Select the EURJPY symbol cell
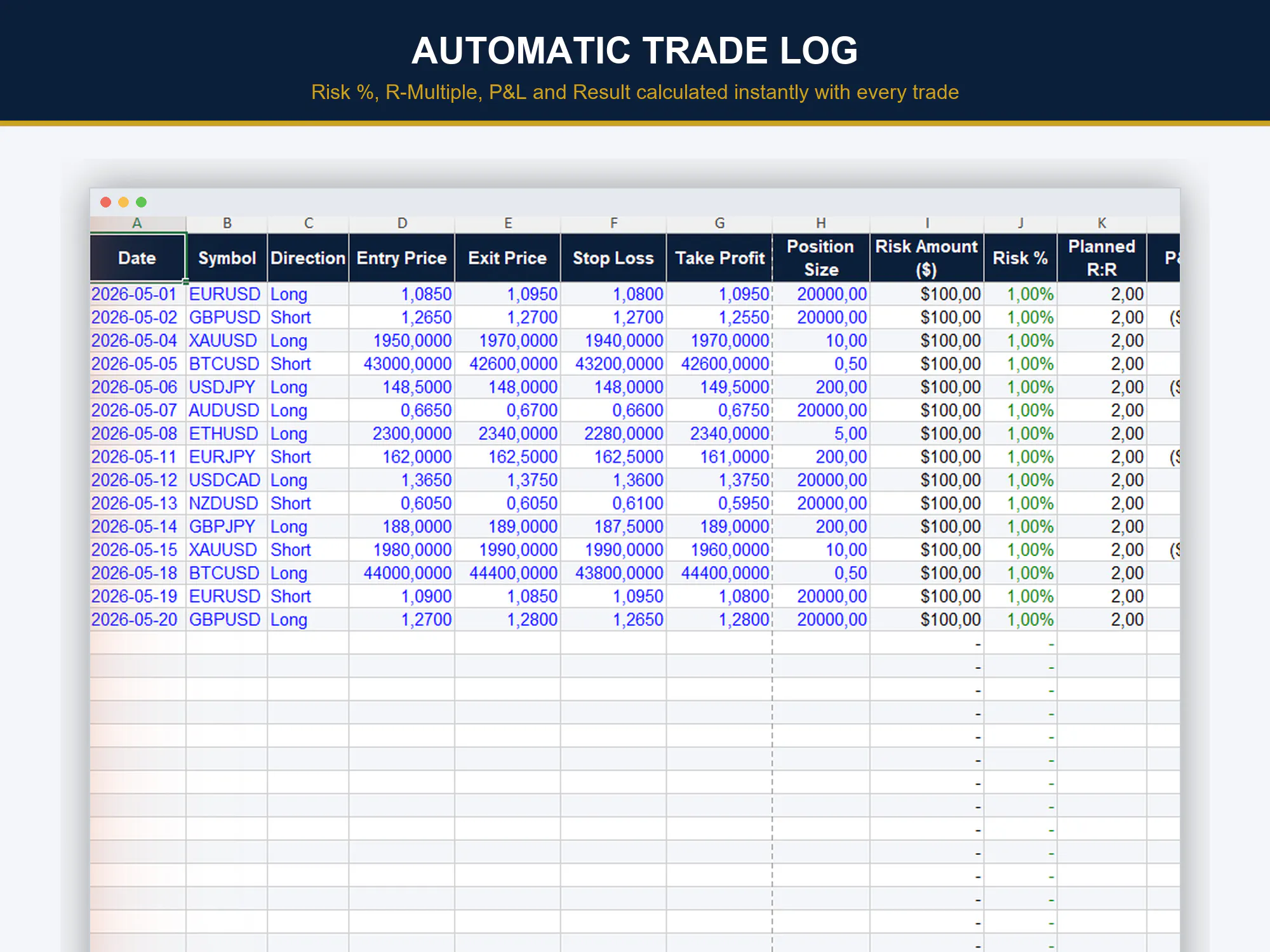Image resolution: width=1270 pixels, height=952 pixels. pyautogui.click(x=227, y=457)
